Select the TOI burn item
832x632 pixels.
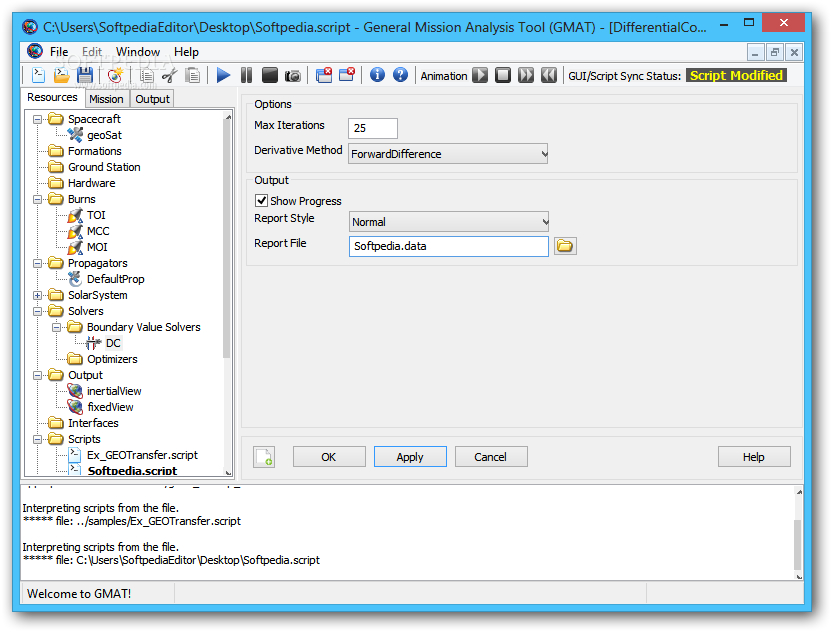96,215
